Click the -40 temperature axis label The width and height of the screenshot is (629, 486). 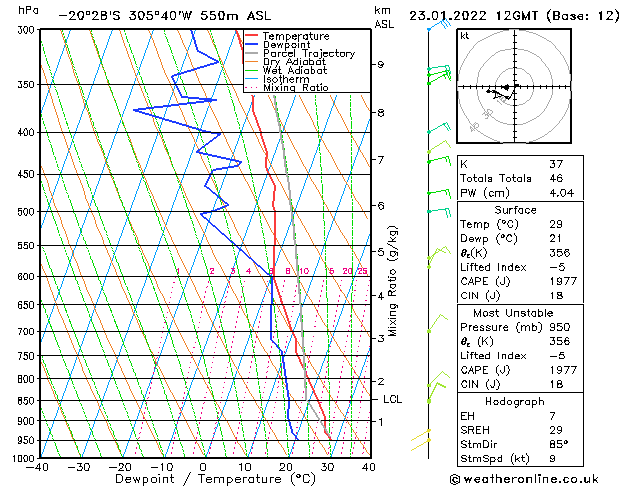(37, 467)
